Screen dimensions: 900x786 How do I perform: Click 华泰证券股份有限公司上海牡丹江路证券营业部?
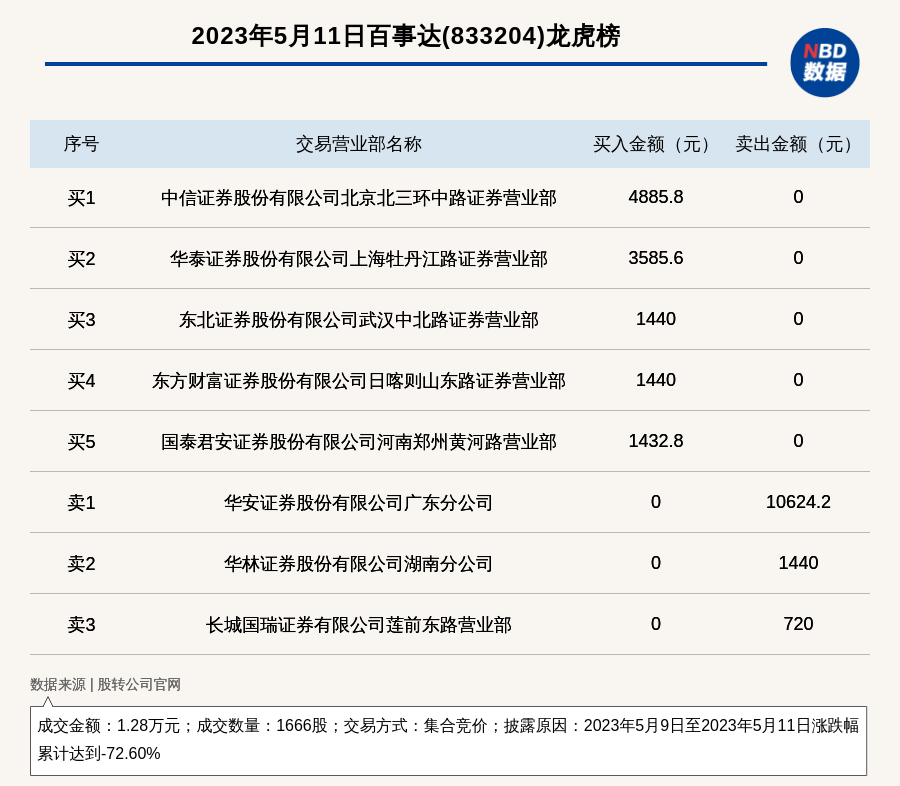(359, 259)
